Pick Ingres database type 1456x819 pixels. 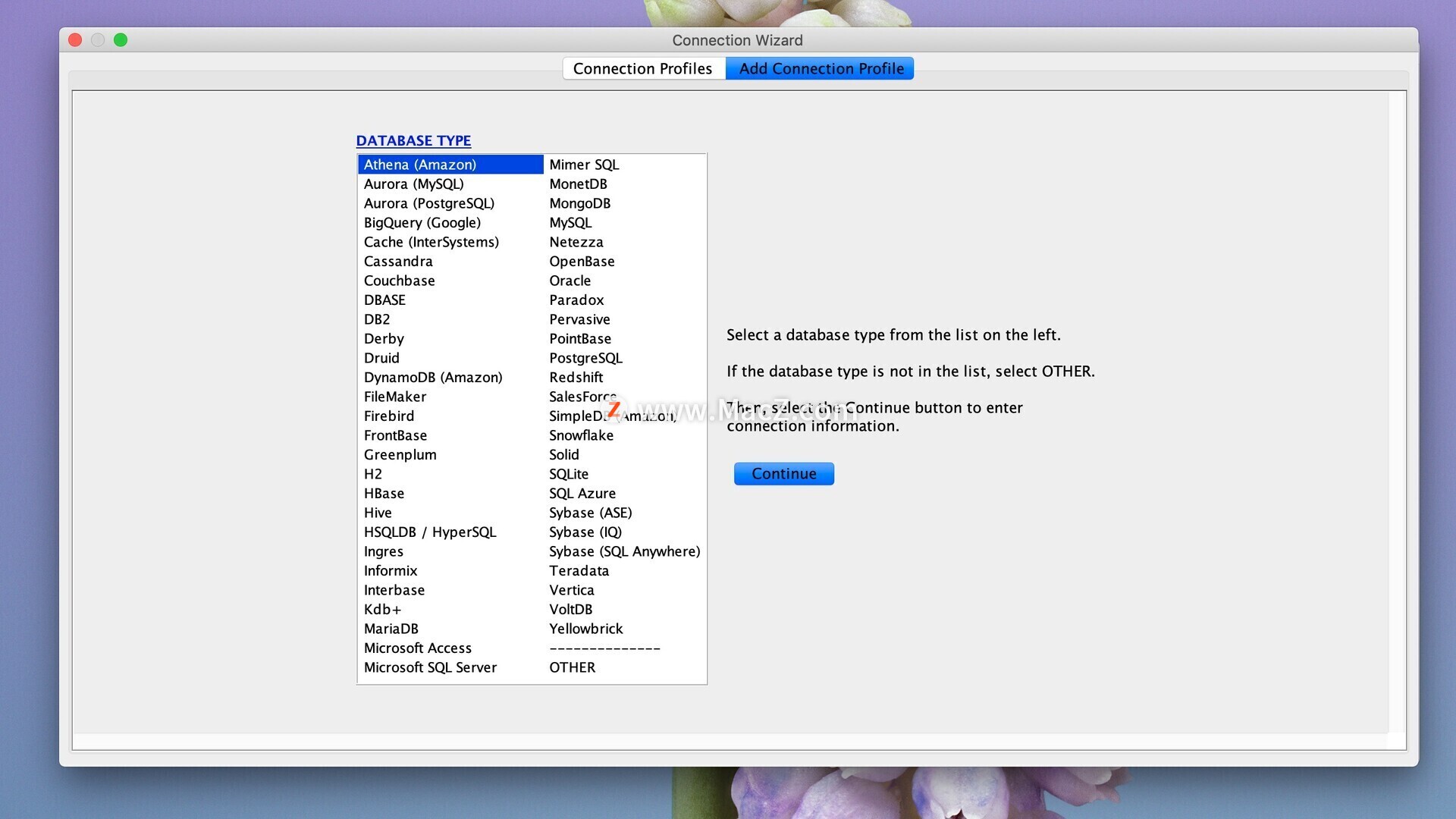[450, 551]
